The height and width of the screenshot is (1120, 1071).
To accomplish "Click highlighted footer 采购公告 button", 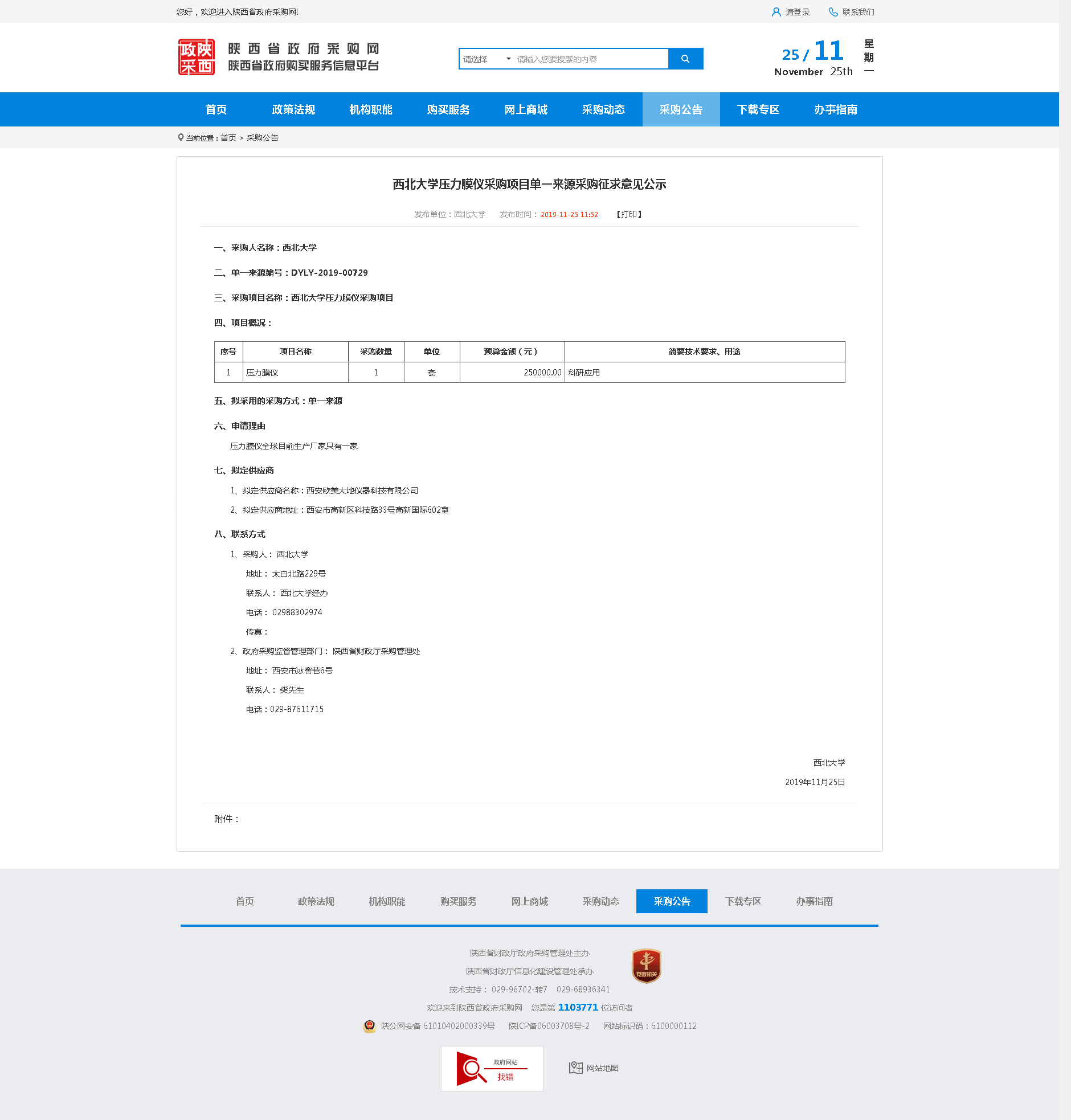I will point(672,901).
